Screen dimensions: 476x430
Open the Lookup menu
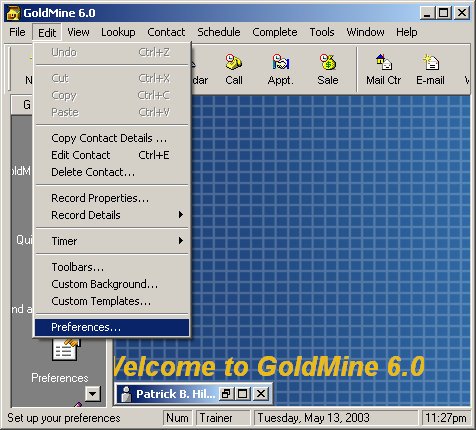click(x=118, y=32)
